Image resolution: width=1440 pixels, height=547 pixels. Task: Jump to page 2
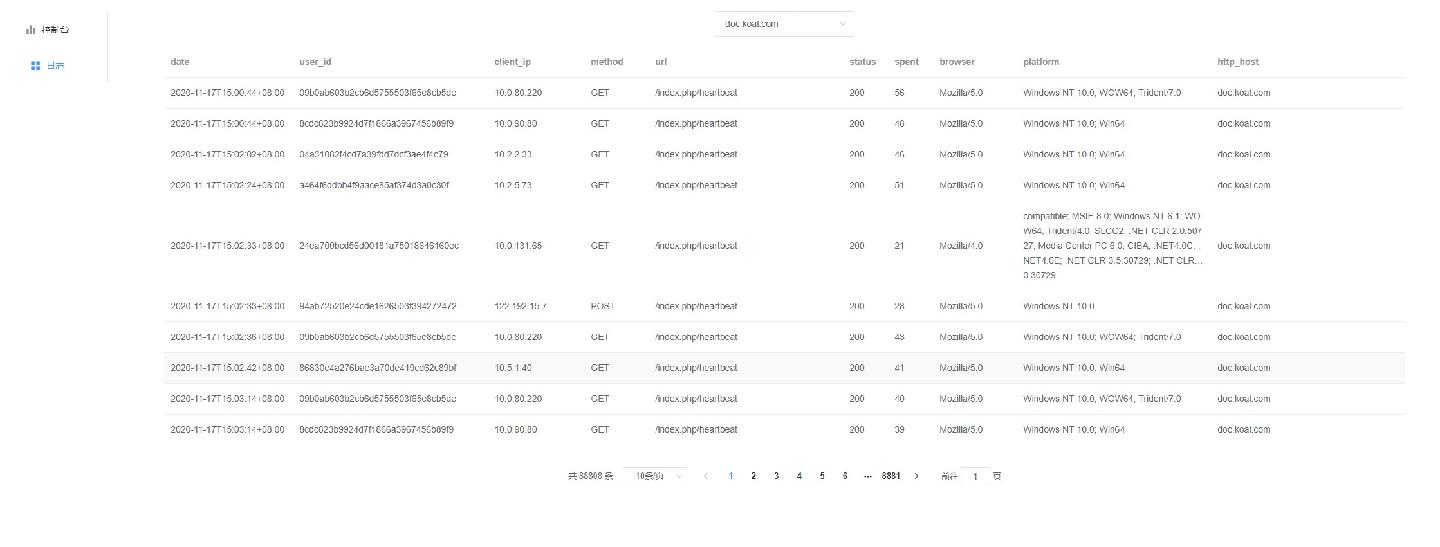[753, 476]
